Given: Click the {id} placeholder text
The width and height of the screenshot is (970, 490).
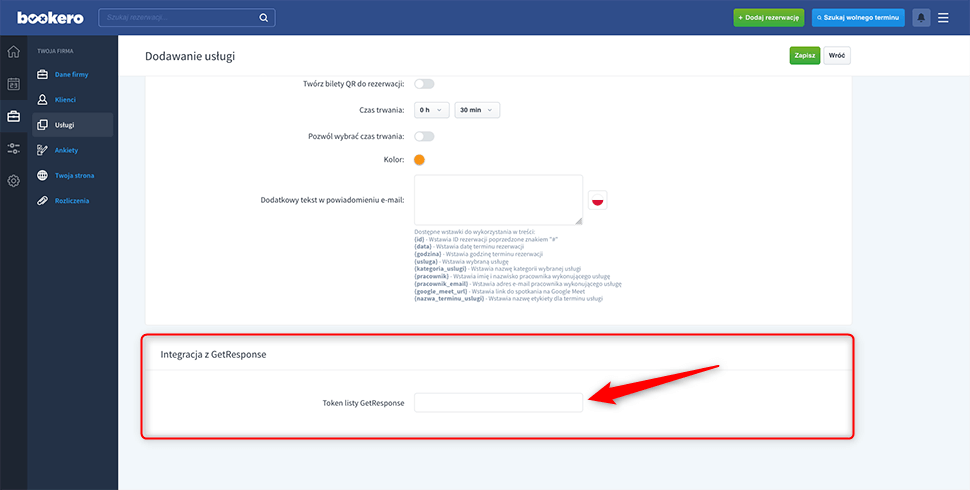Looking at the screenshot, I should pyautogui.click(x=420, y=239).
